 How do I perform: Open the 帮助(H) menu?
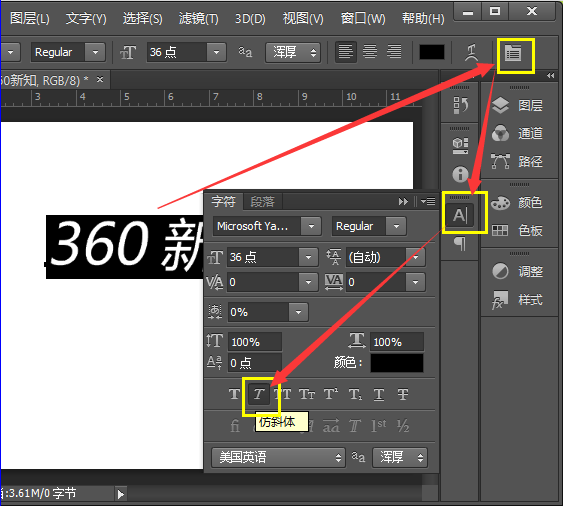tap(423, 18)
